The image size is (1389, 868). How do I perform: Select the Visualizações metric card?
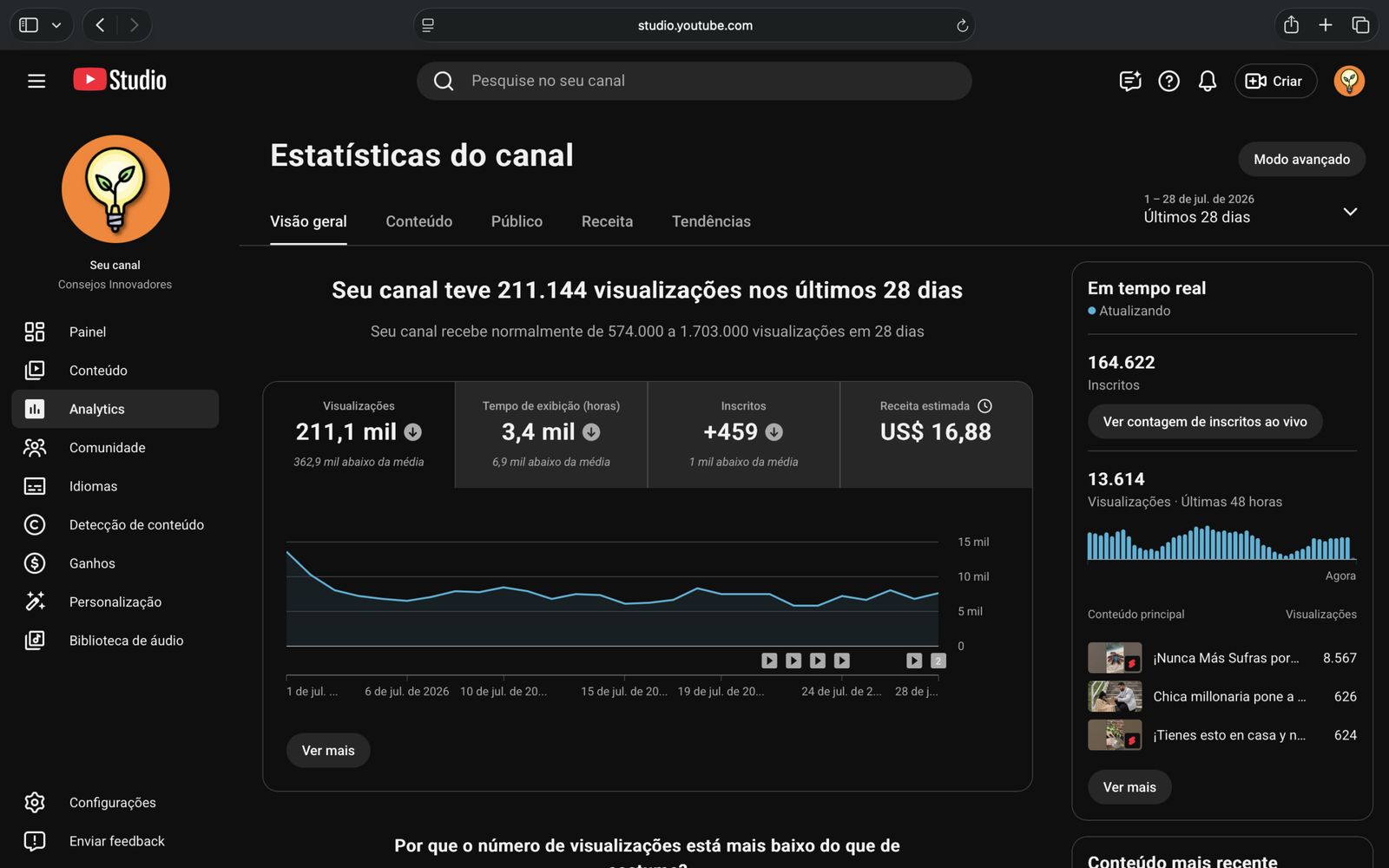[x=359, y=435]
